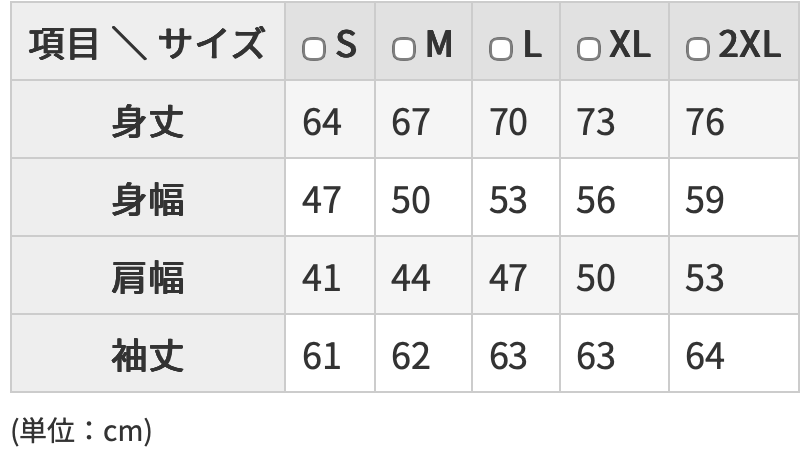810x458 pixels.
Task: Click the 身丈 value 70 for L
Action: pos(508,122)
